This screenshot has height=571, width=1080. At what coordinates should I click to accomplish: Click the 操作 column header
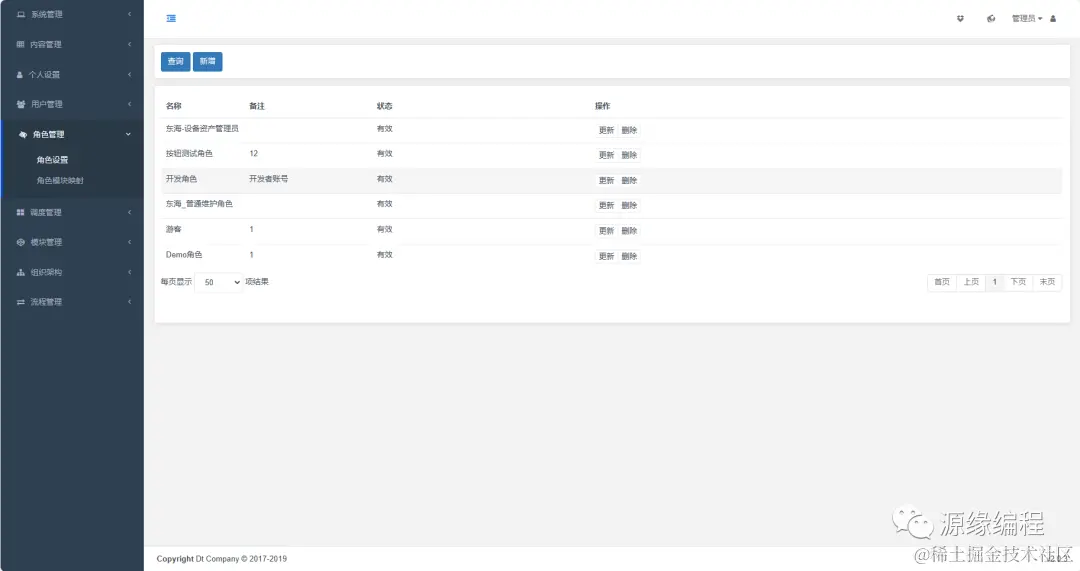tap(603, 106)
